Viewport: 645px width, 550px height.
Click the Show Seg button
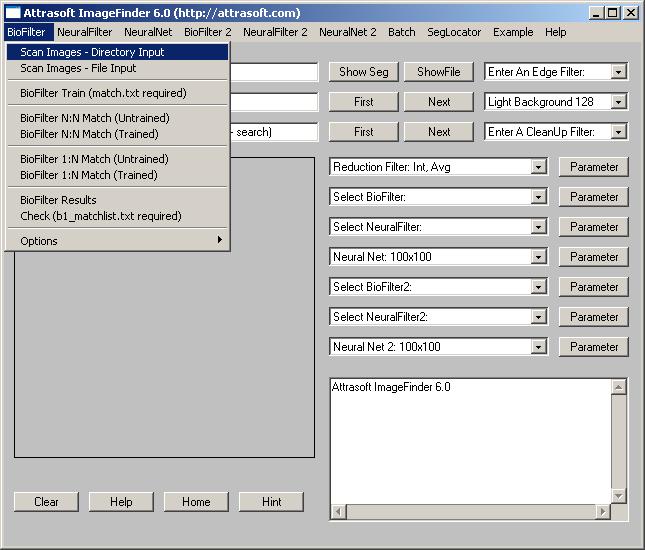tap(364, 72)
